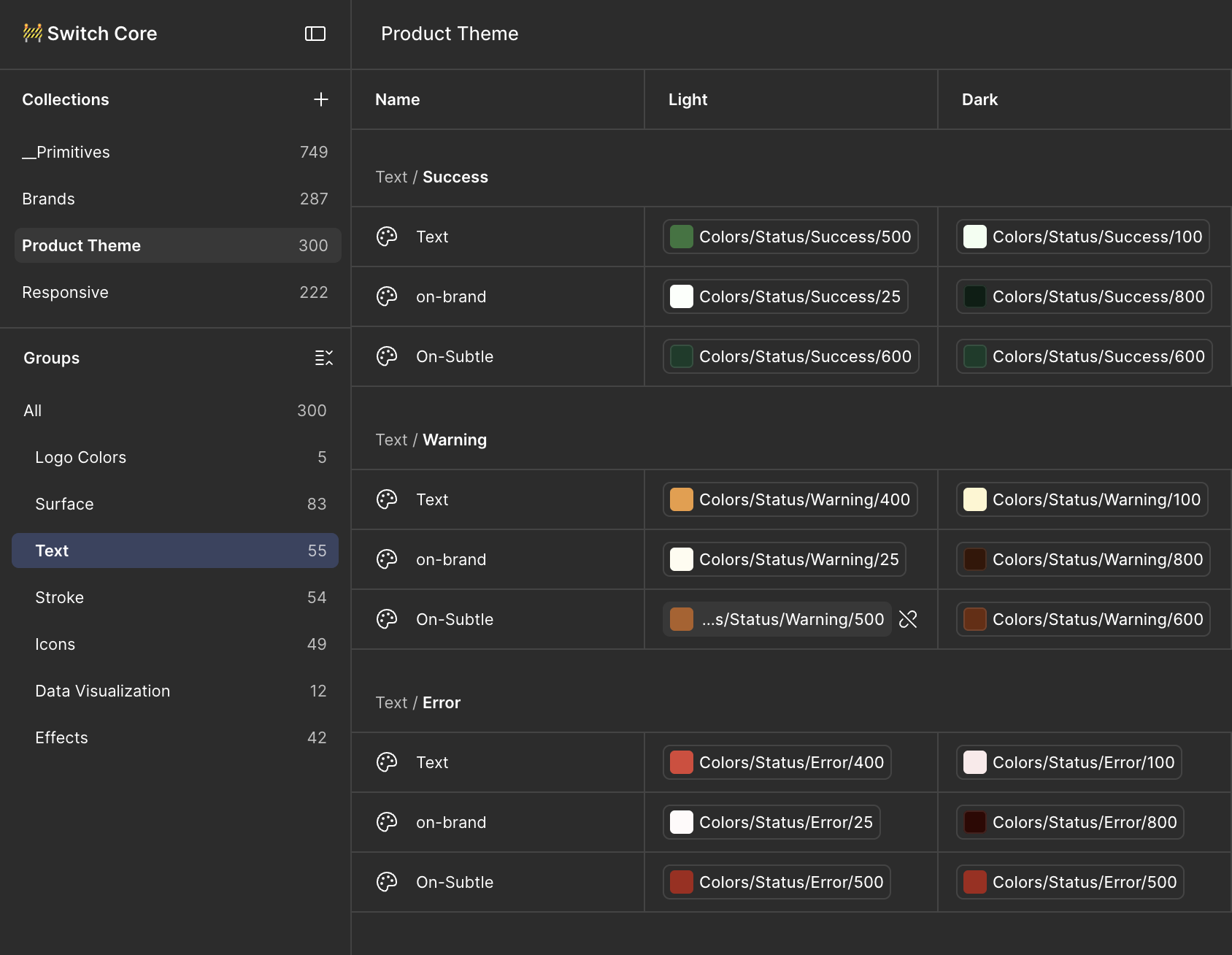Click palette icon for Success Text row
Viewport: 1232px width, 955px height.
[x=387, y=237]
